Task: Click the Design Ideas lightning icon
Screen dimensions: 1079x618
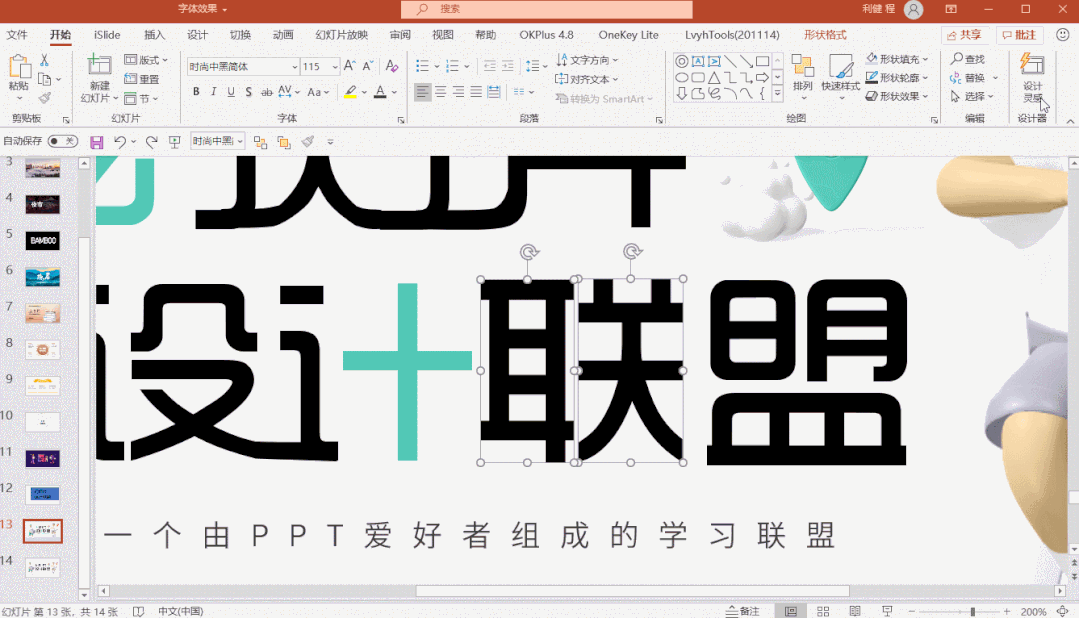Action: (x=1032, y=65)
